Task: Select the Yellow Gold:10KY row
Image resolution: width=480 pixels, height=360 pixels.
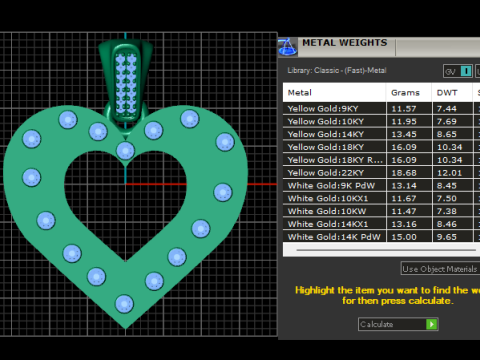Action: (x=381, y=121)
